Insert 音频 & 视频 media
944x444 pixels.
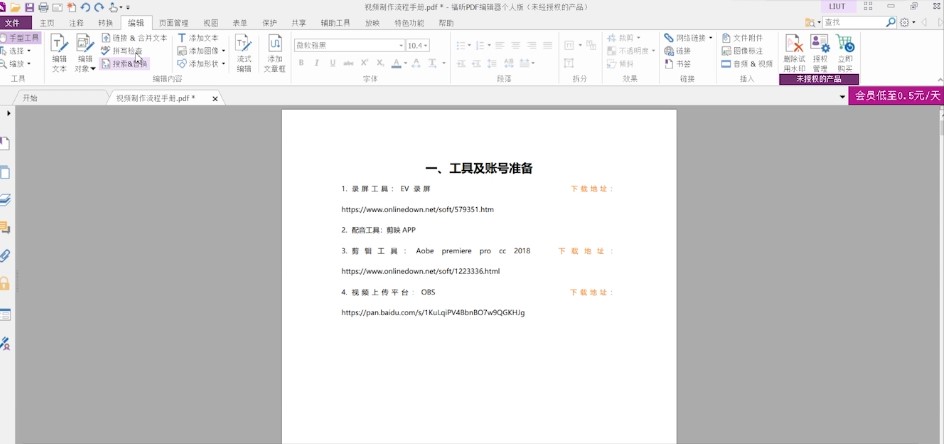pyautogui.click(x=747, y=63)
